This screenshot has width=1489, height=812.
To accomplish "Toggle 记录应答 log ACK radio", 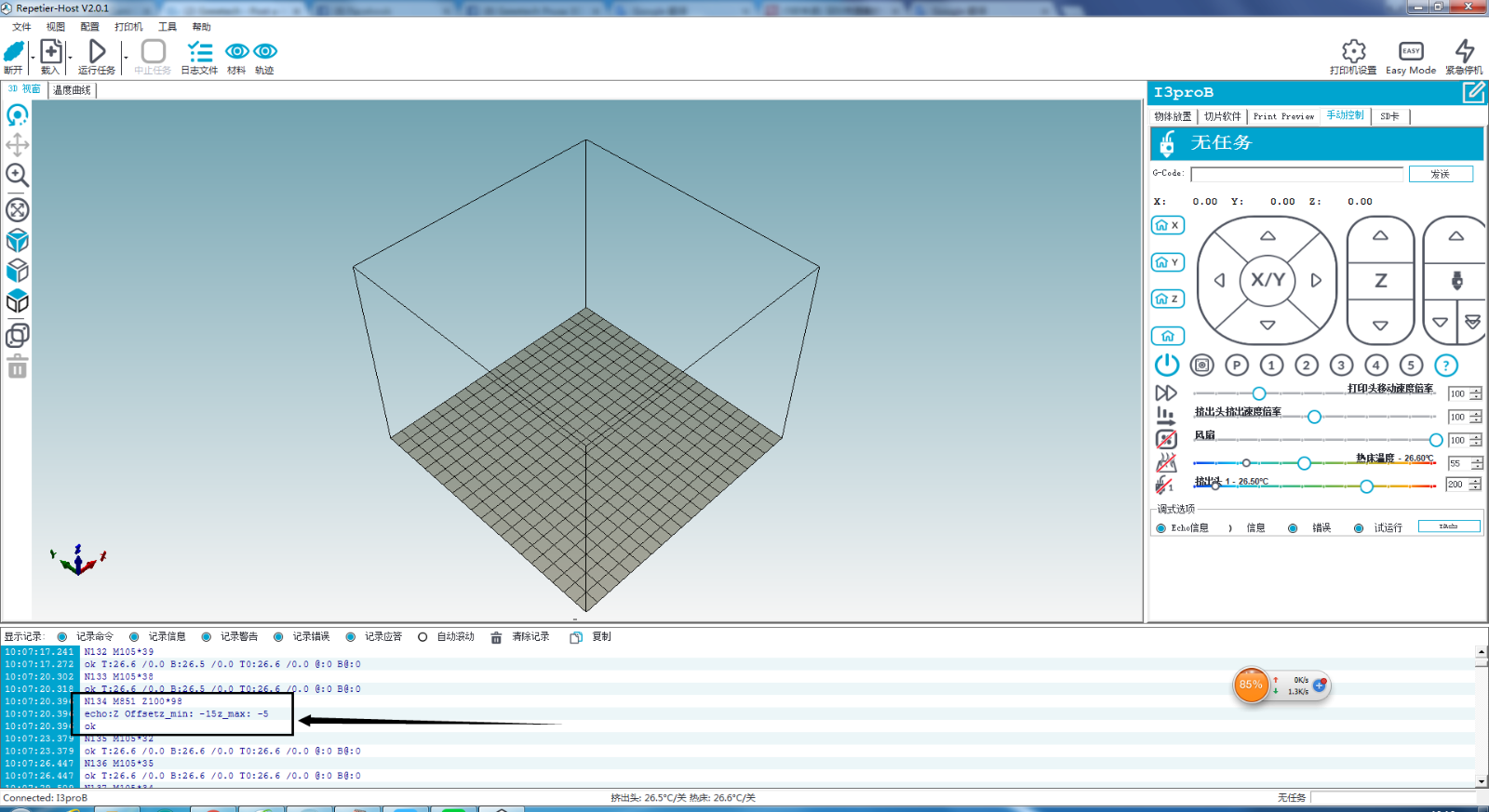I will pyautogui.click(x=351, y=637).
